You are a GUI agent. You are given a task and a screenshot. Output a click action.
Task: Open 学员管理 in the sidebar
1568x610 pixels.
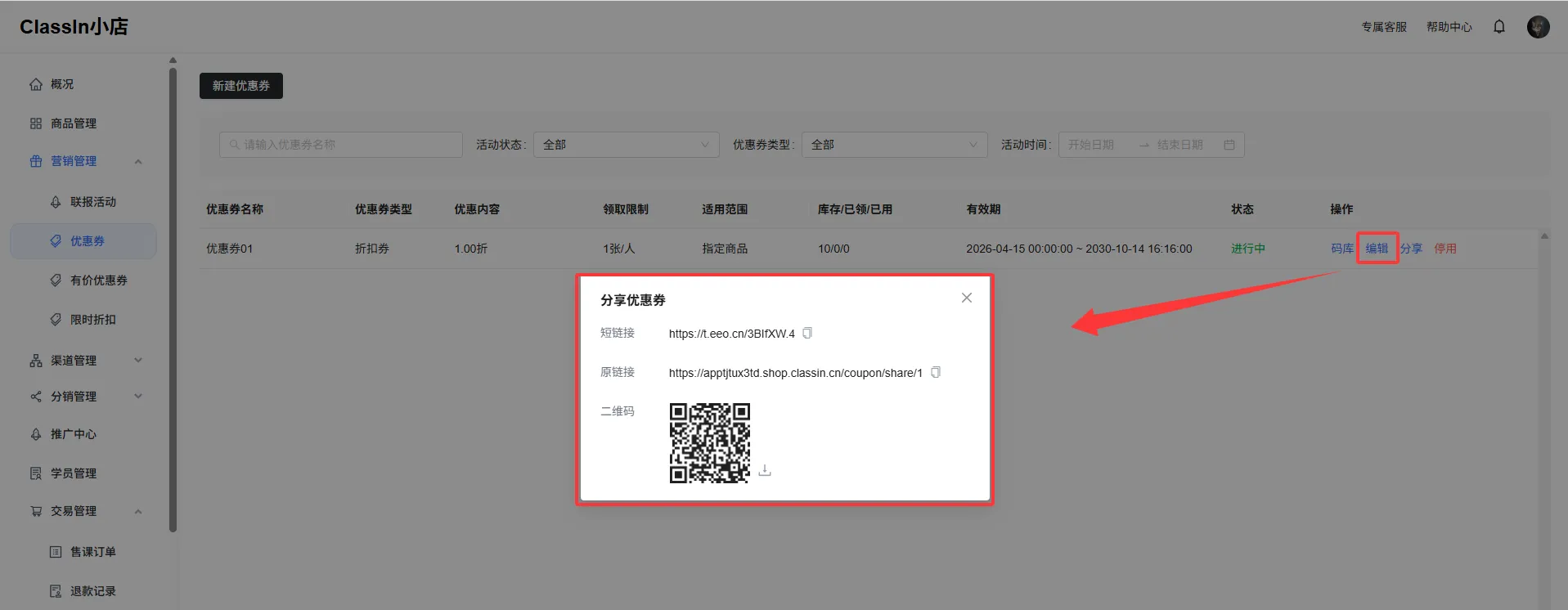coord(74,473)
